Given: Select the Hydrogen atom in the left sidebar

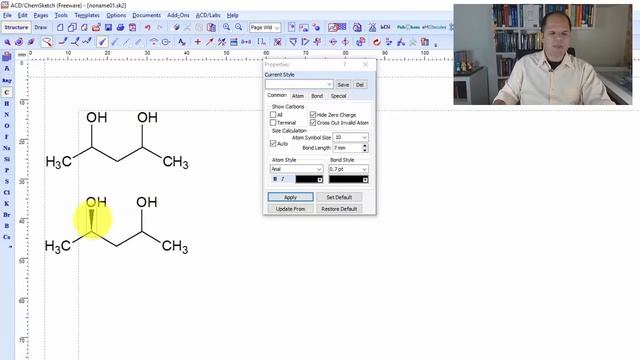Looking at the screenshot, I should pos(7,104).
